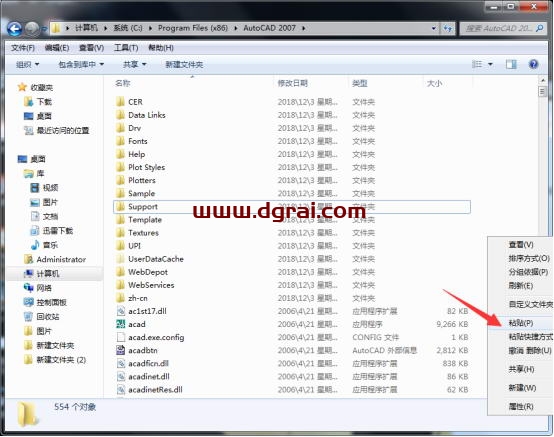
Task: Click the Control Panel icon in sidebar
Action: coord(28,302)
